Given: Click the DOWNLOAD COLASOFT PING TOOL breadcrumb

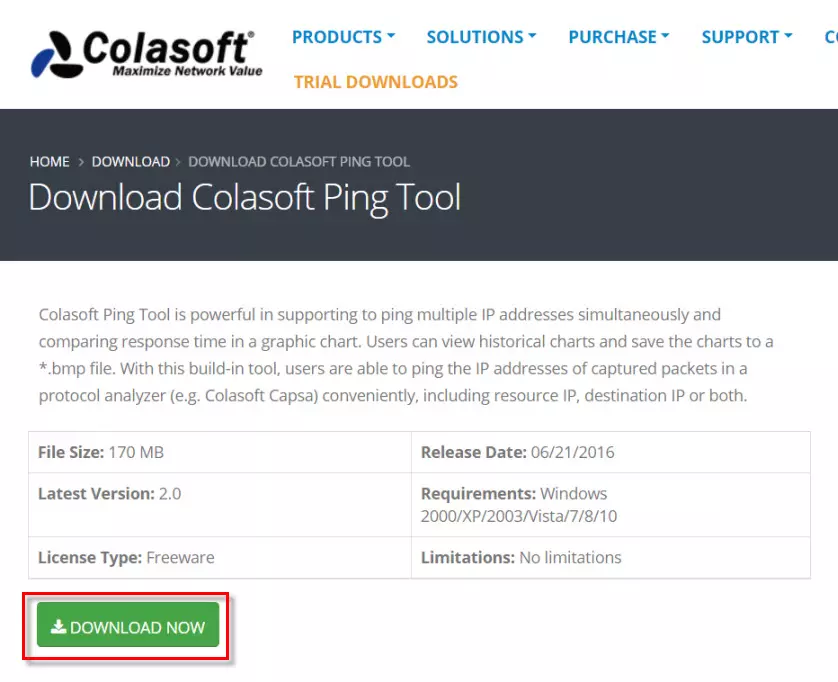Looking at the screenshot, I should coord(299,161).
